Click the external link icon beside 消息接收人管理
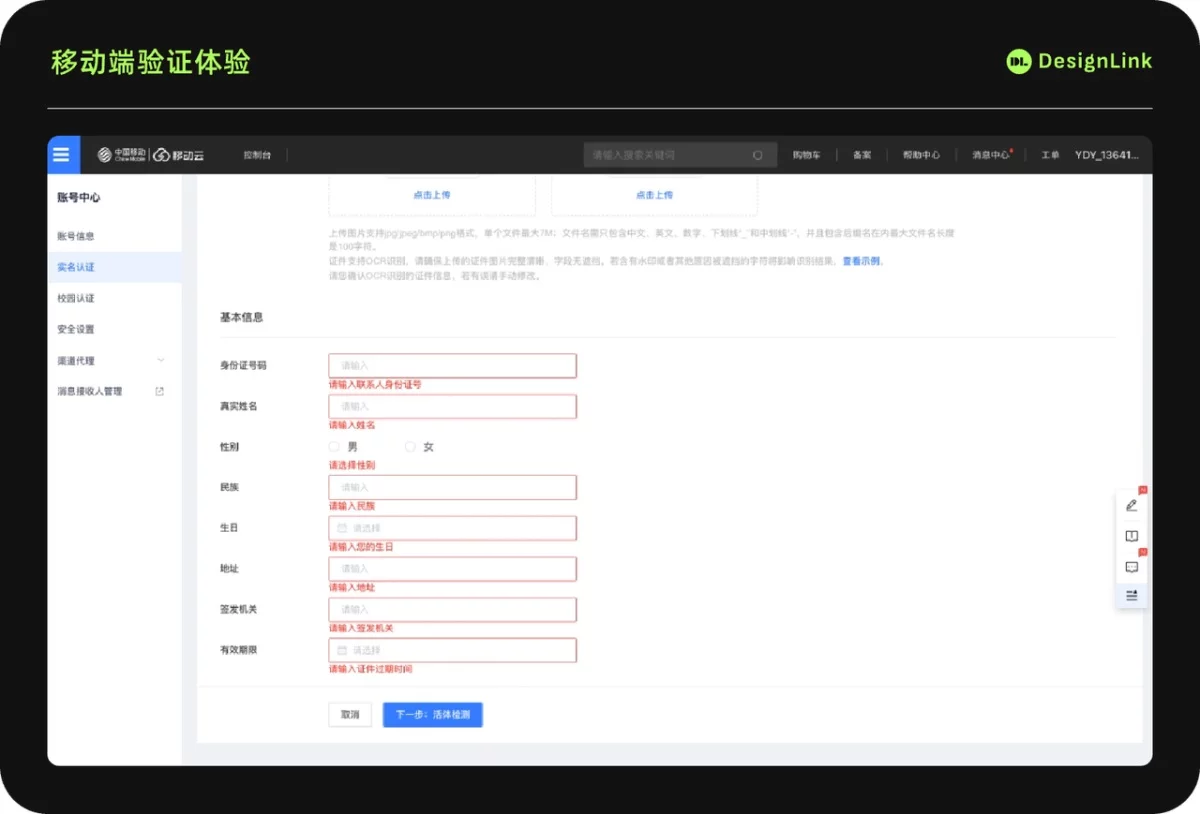 click(159, 391)
